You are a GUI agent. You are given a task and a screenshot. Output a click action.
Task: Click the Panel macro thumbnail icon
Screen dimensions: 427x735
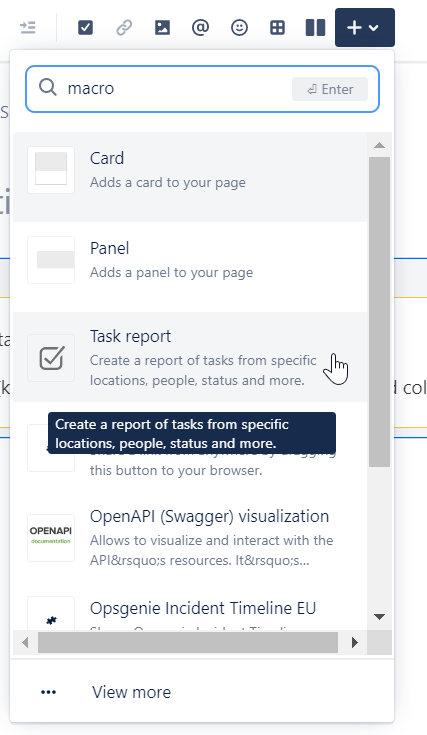coord(51,260)
